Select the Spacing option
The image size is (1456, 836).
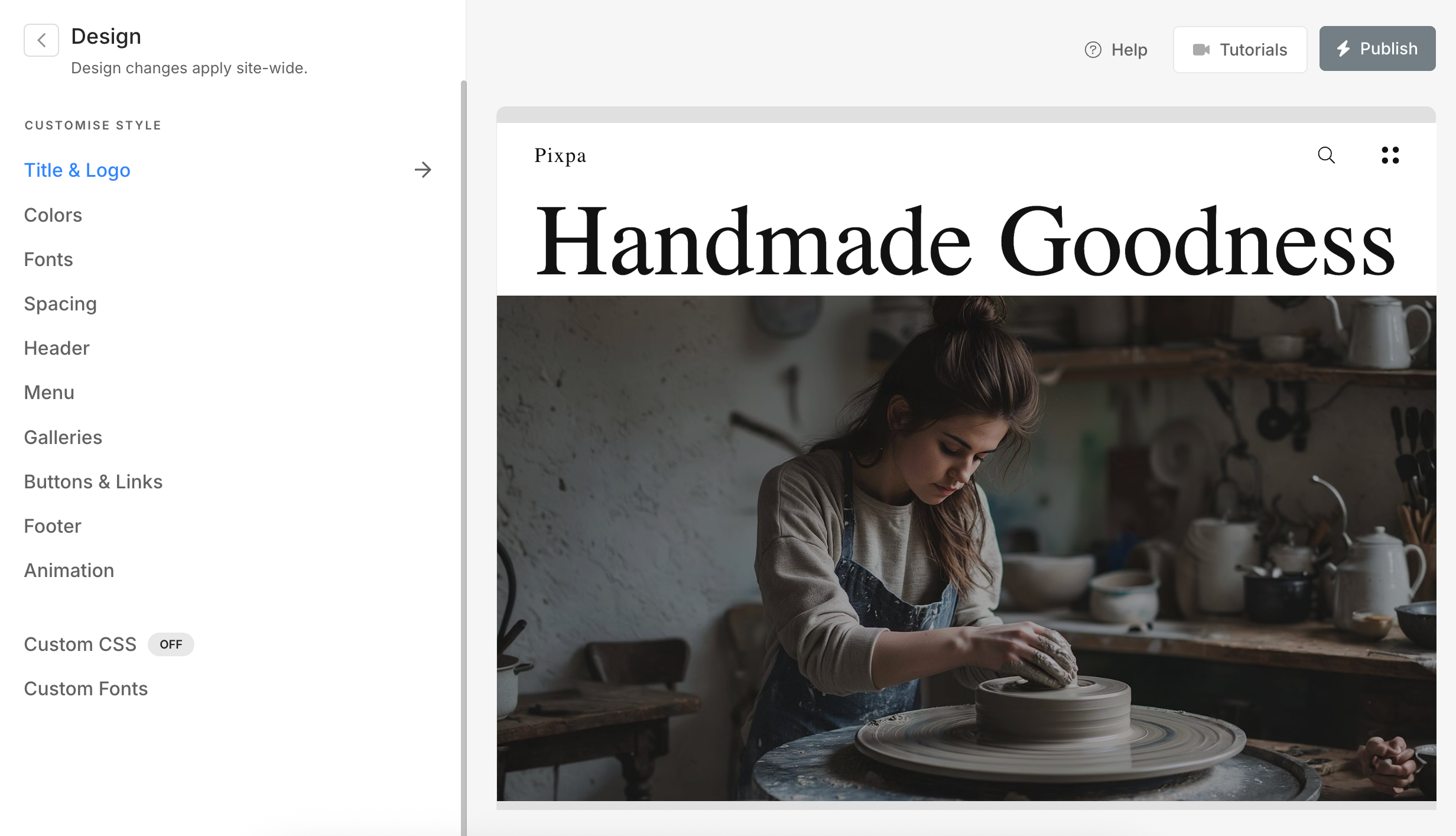[x=60, y=304]
